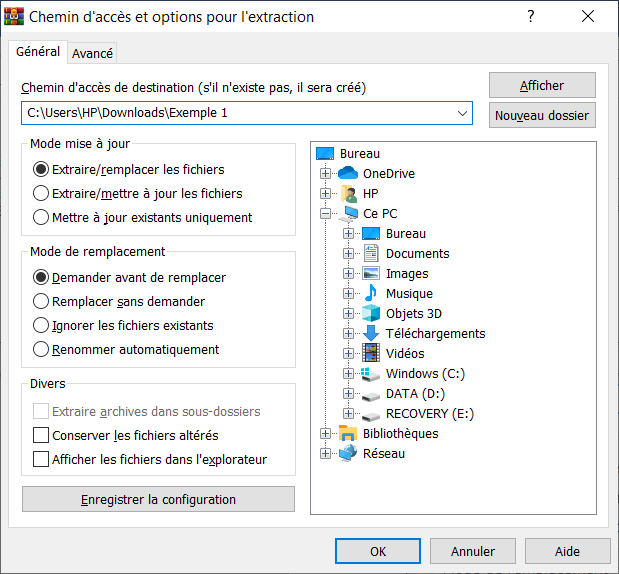Image resolution: width=619 pixels, height=574 pixels.
Task: Click the Bureau root desktop icon
Action: click(x=325, y=154)
